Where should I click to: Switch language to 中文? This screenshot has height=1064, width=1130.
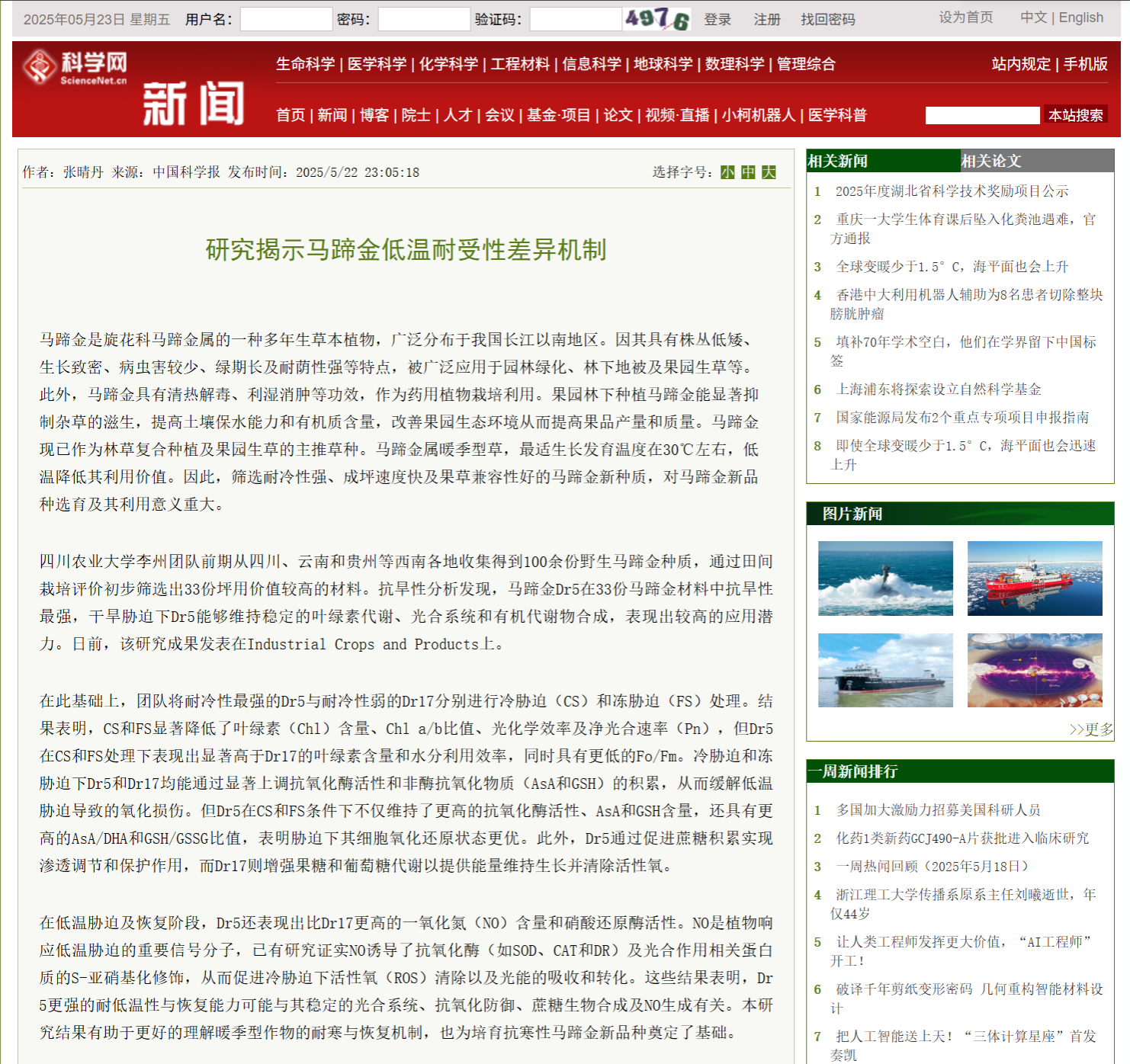[x=1034, y=18]
